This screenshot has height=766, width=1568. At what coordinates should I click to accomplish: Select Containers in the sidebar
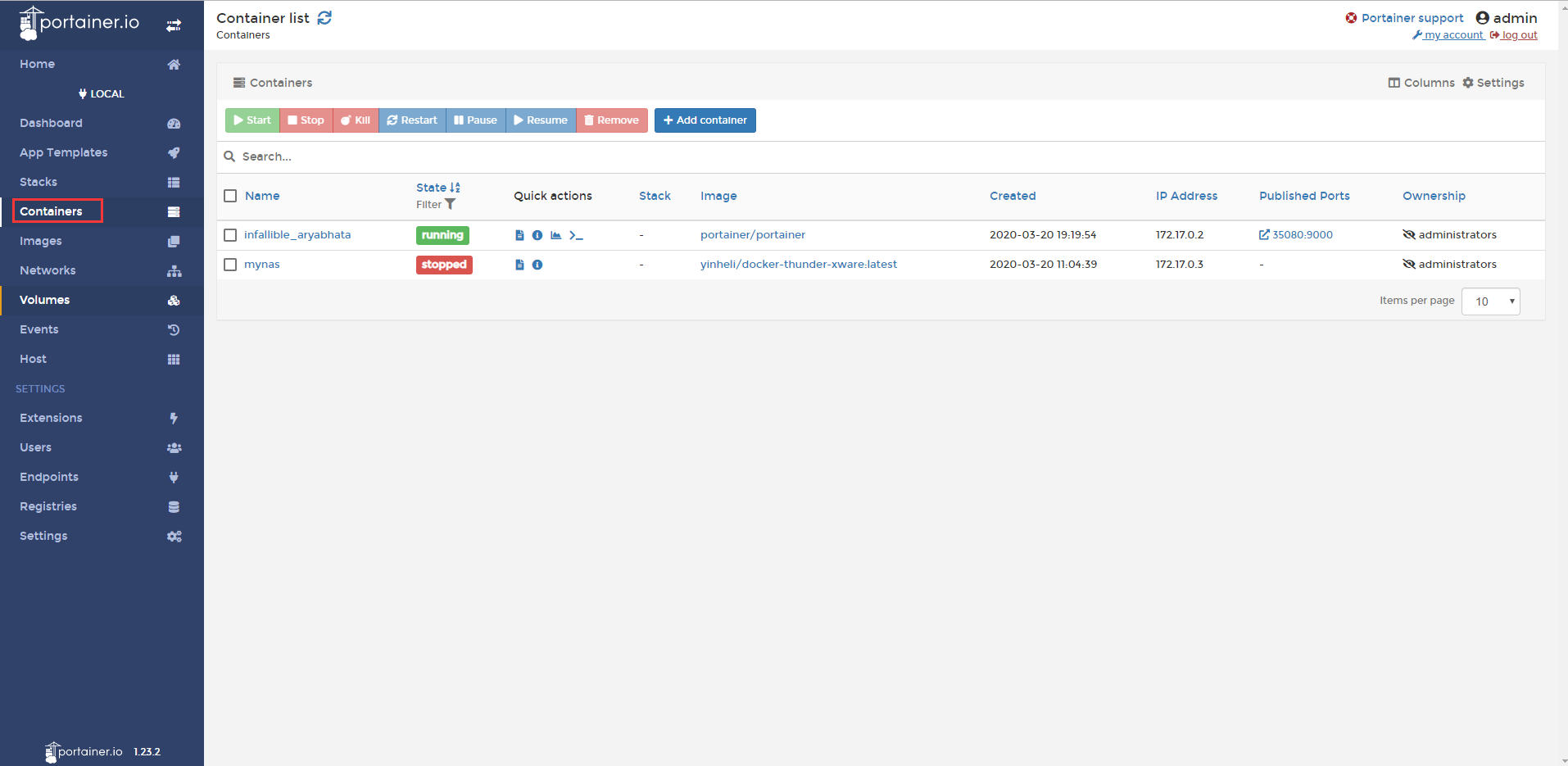click(51, 211)
